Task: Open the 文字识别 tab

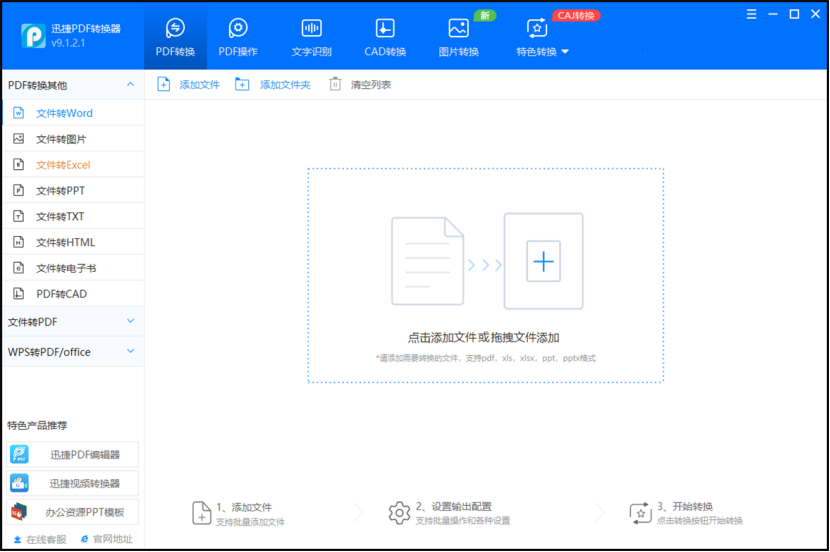Action: 311,38
